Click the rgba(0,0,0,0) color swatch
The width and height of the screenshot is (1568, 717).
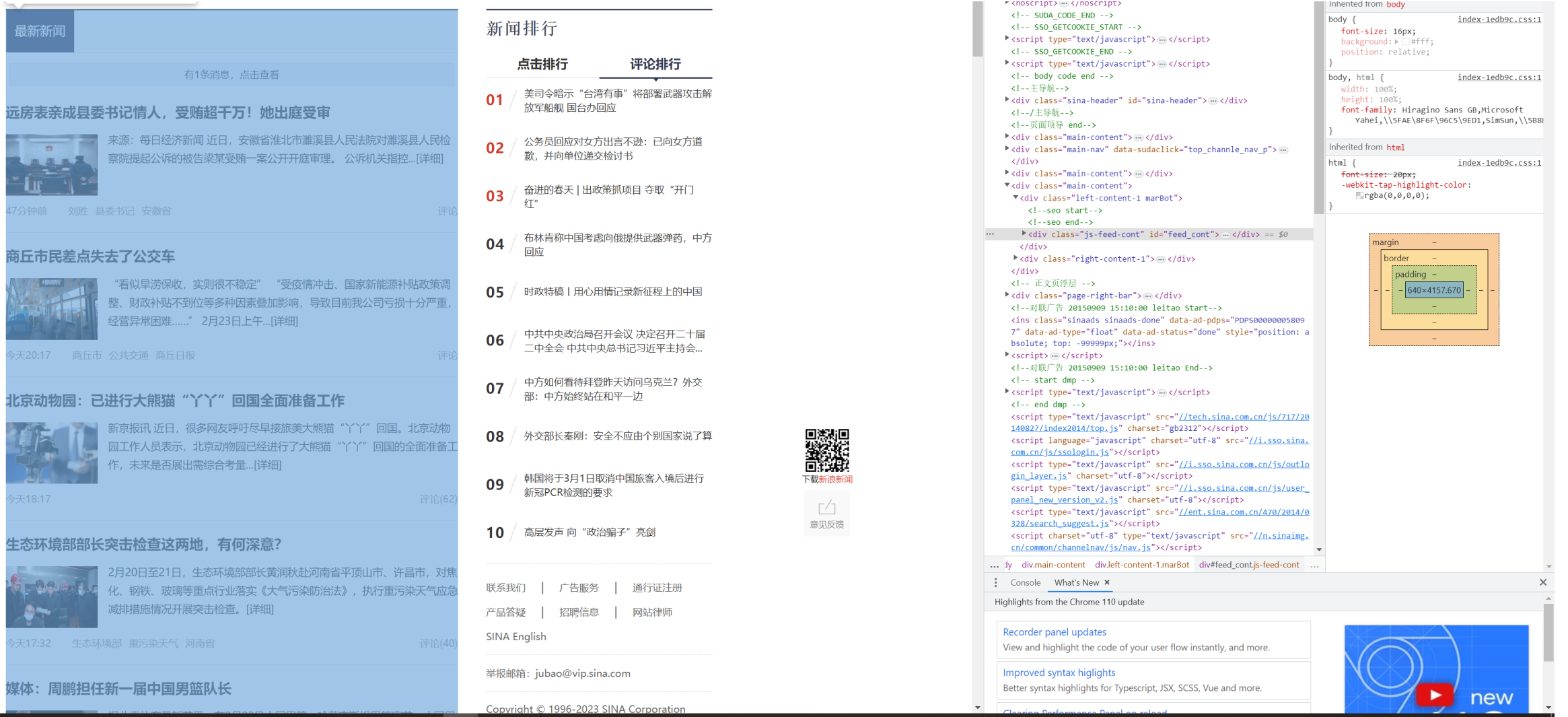[1359, 196]
